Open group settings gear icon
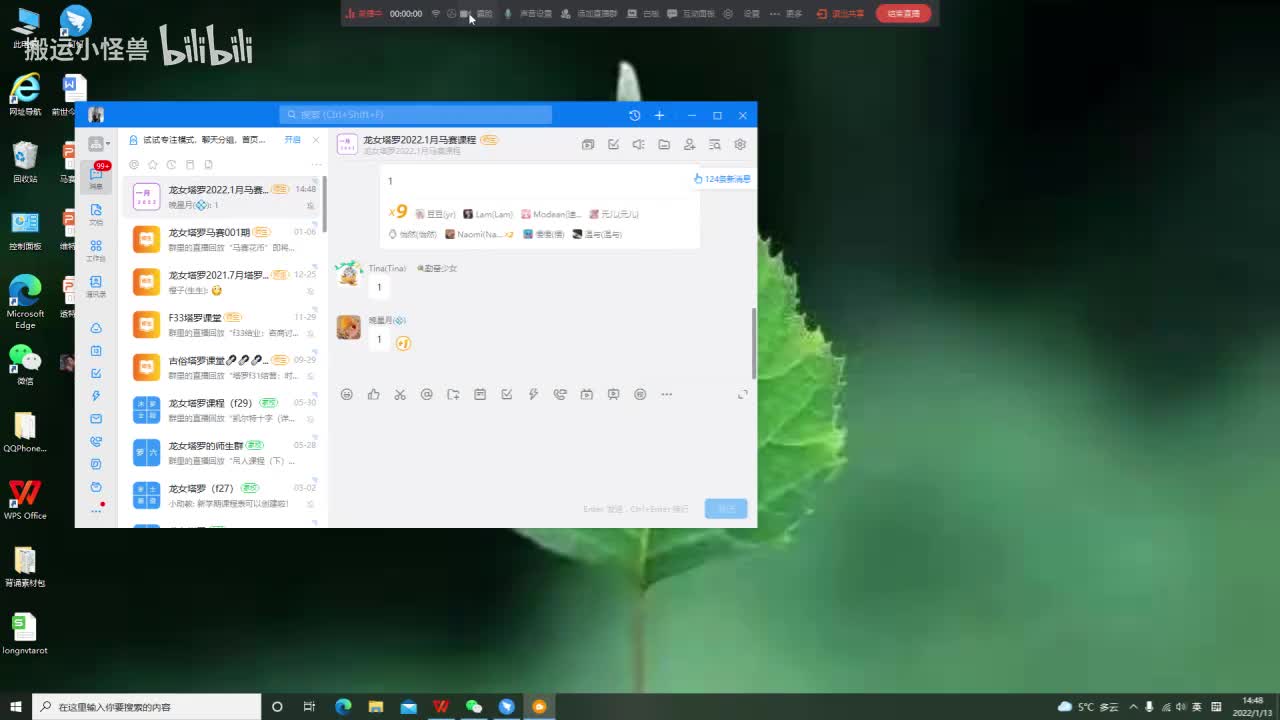Viewport: 1280px width, 720px height. tap(740, 144)
